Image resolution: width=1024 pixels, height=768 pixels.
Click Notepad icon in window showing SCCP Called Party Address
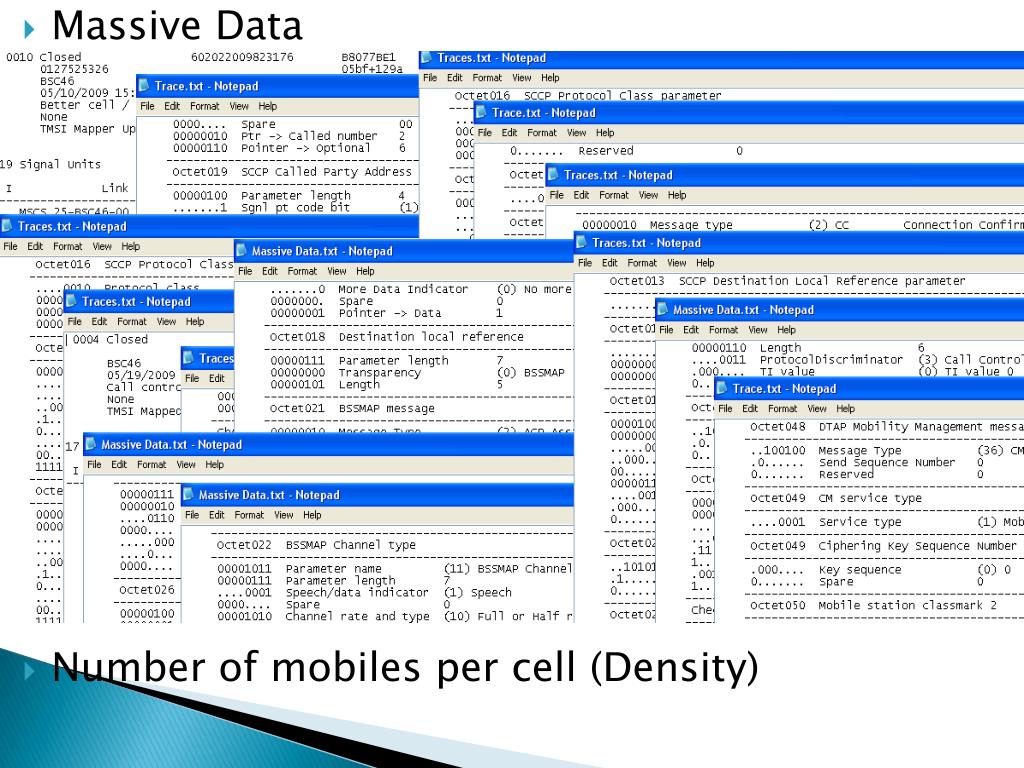point(144,86)
